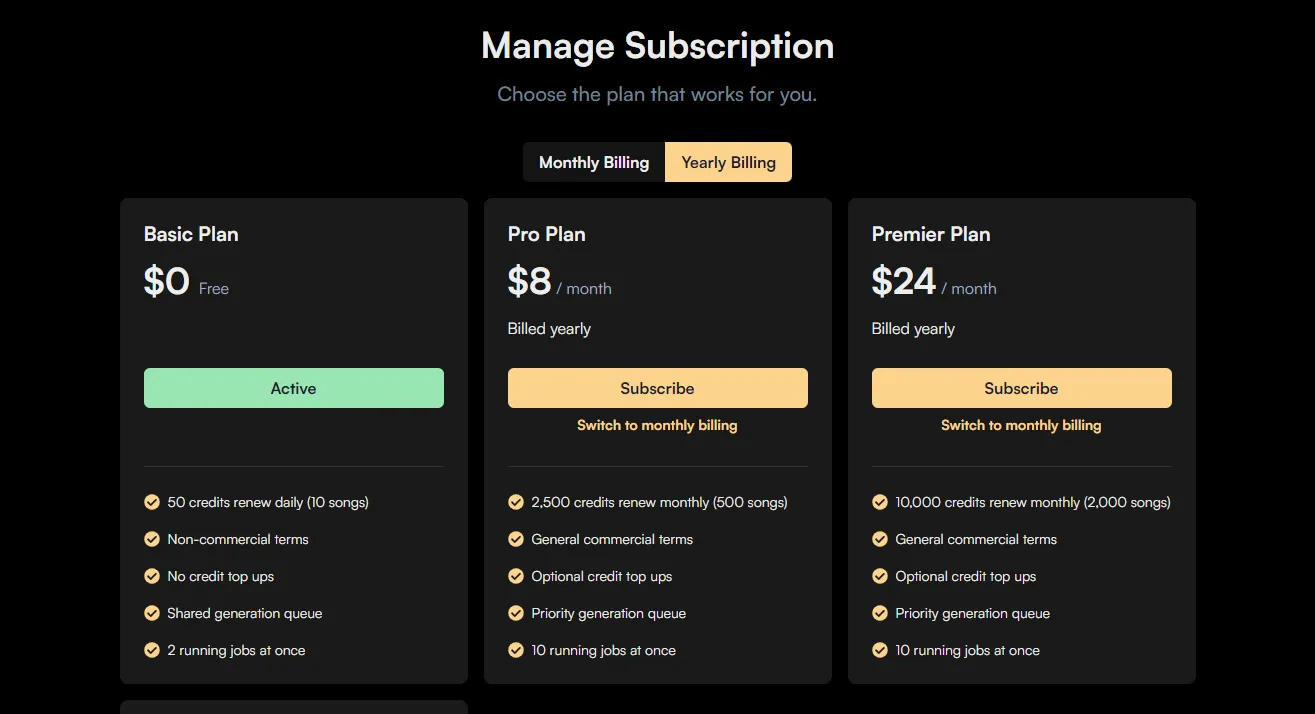Subscribe to the Premier Plan

coord(1021,388)
